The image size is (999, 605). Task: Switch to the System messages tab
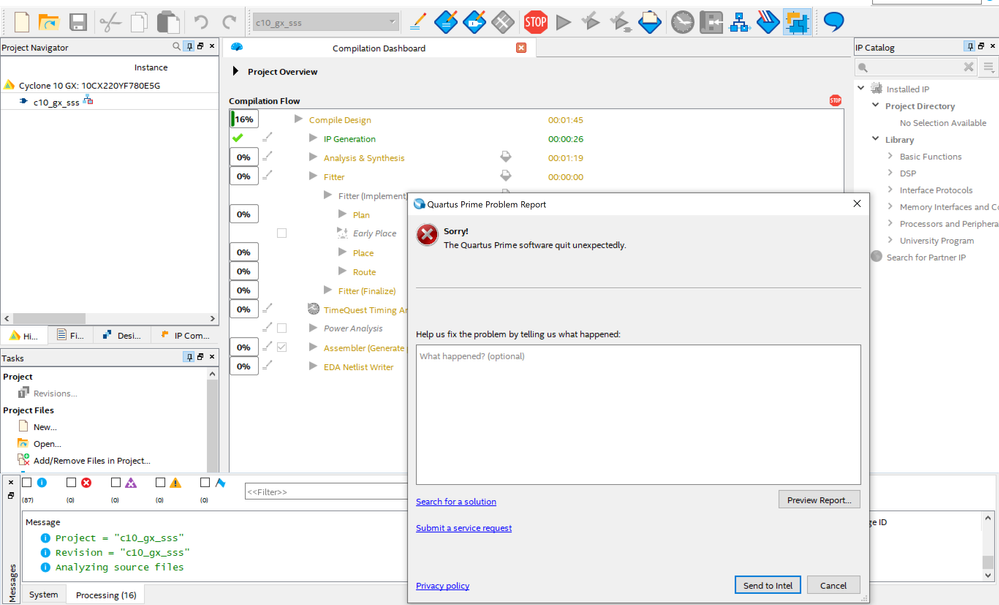click(43, 594)
